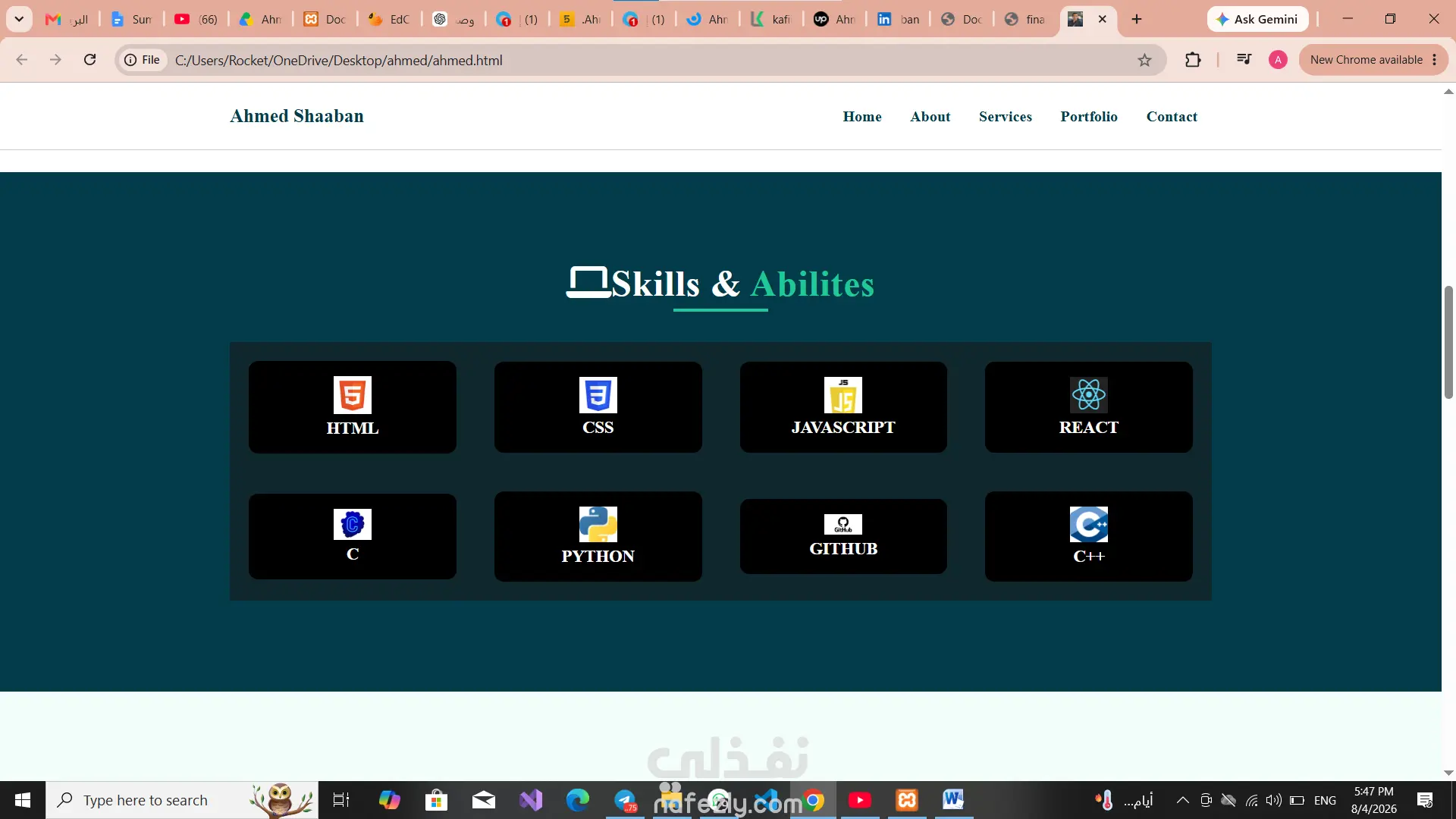Viewport: 1456px width, 819px height.
Task: Click the 'Skills &' heading text
Action: pyautogui.click(x=676, y=284)
